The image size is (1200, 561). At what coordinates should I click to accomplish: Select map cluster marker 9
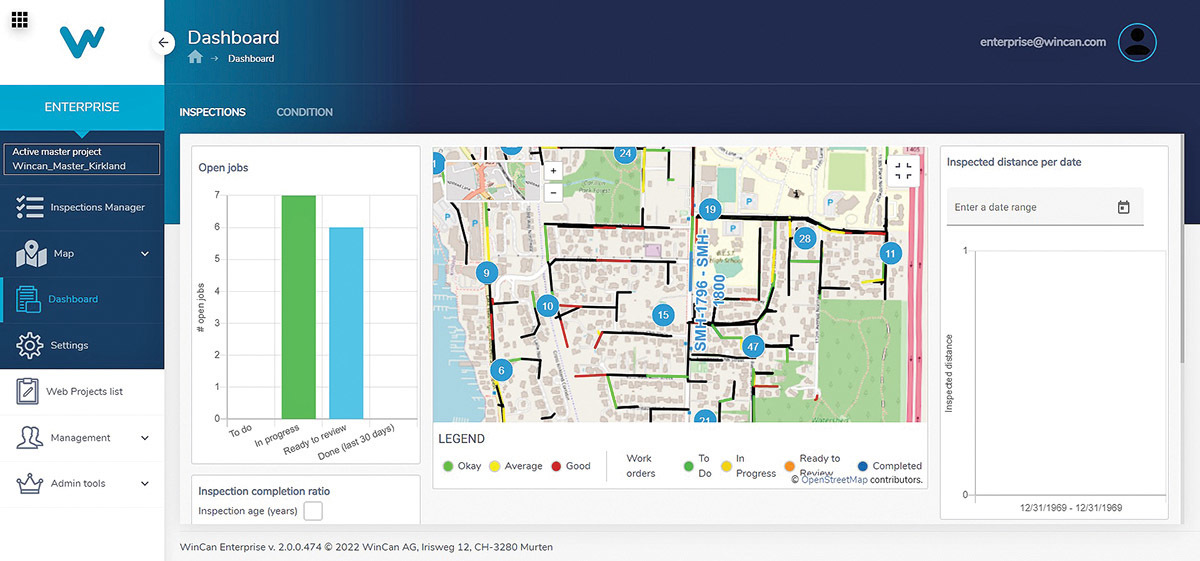486,272
